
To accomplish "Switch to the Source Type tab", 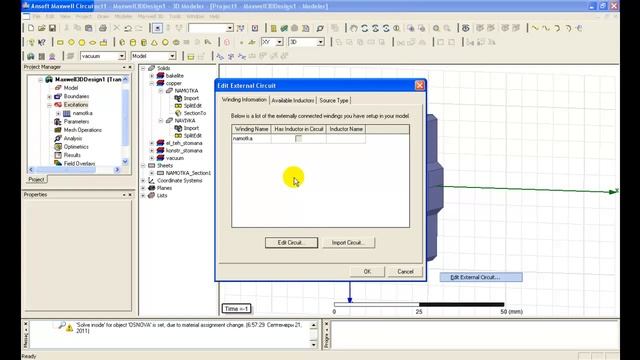I will (x=334, y=100).
